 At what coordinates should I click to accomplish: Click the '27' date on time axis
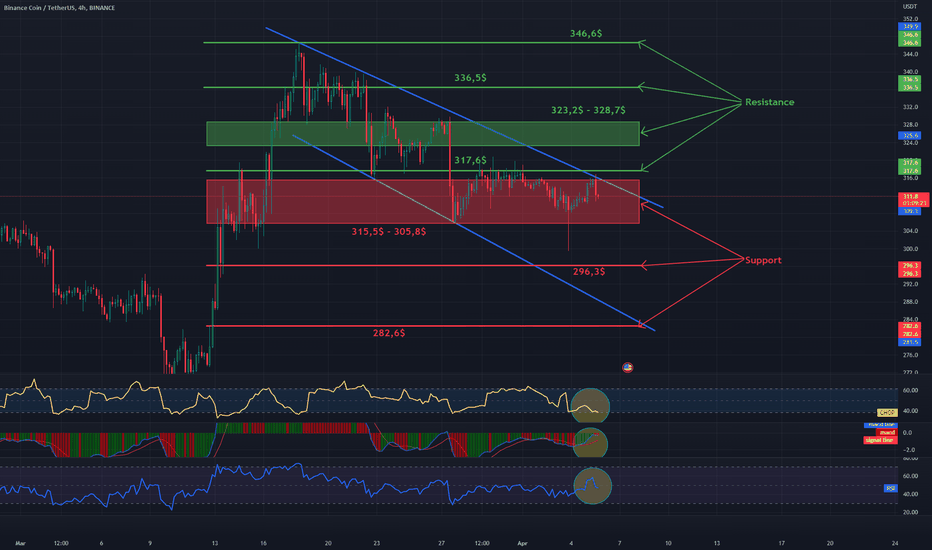(441, 543)
